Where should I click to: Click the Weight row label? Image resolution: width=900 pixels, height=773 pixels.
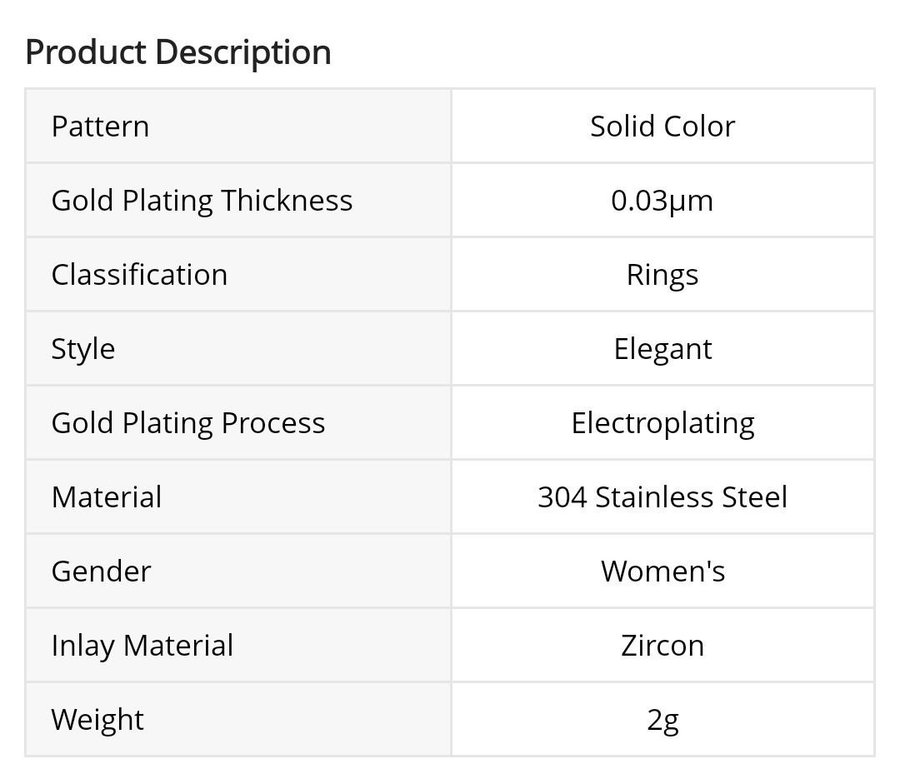(x=97, y=719)
